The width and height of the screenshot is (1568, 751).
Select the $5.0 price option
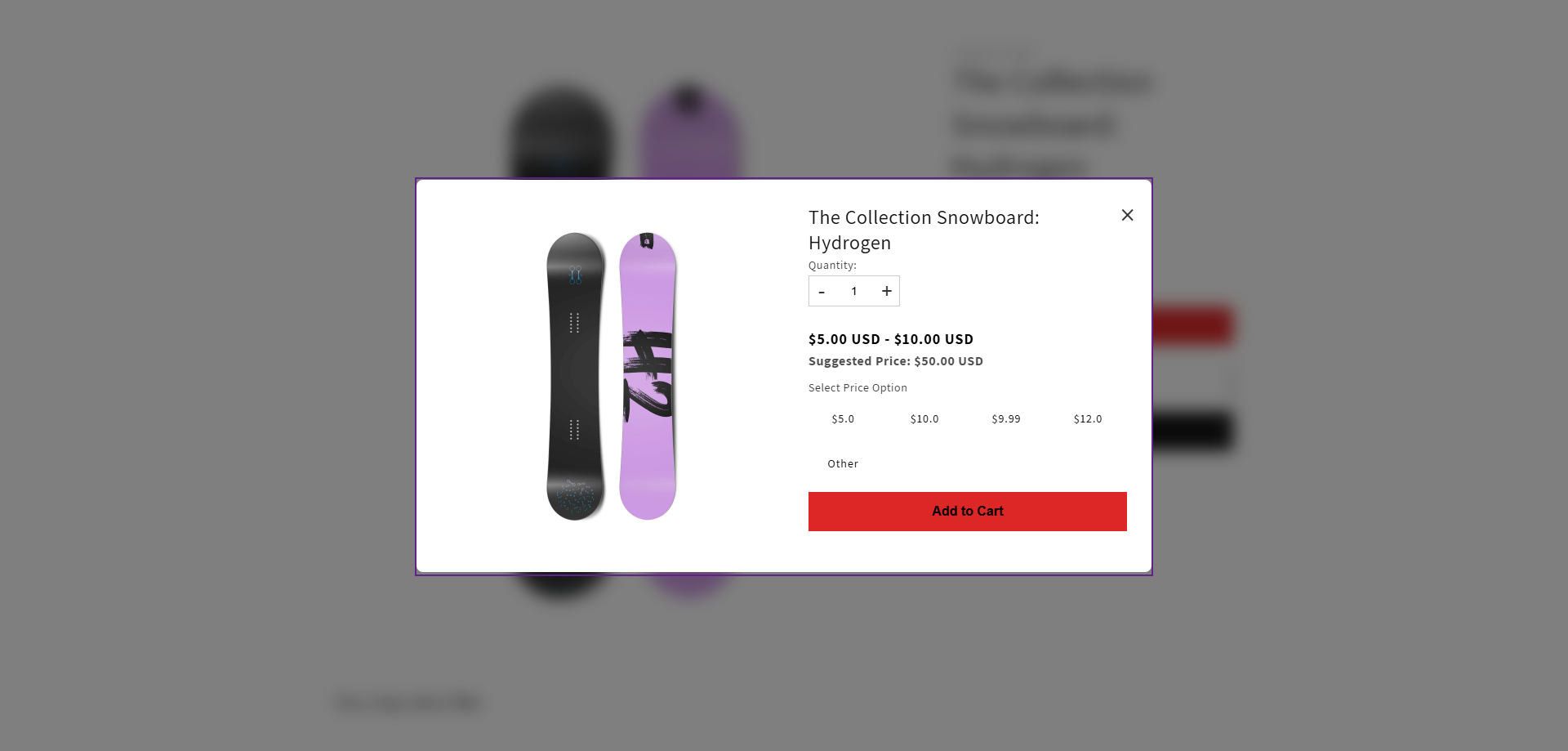(843, 419)
